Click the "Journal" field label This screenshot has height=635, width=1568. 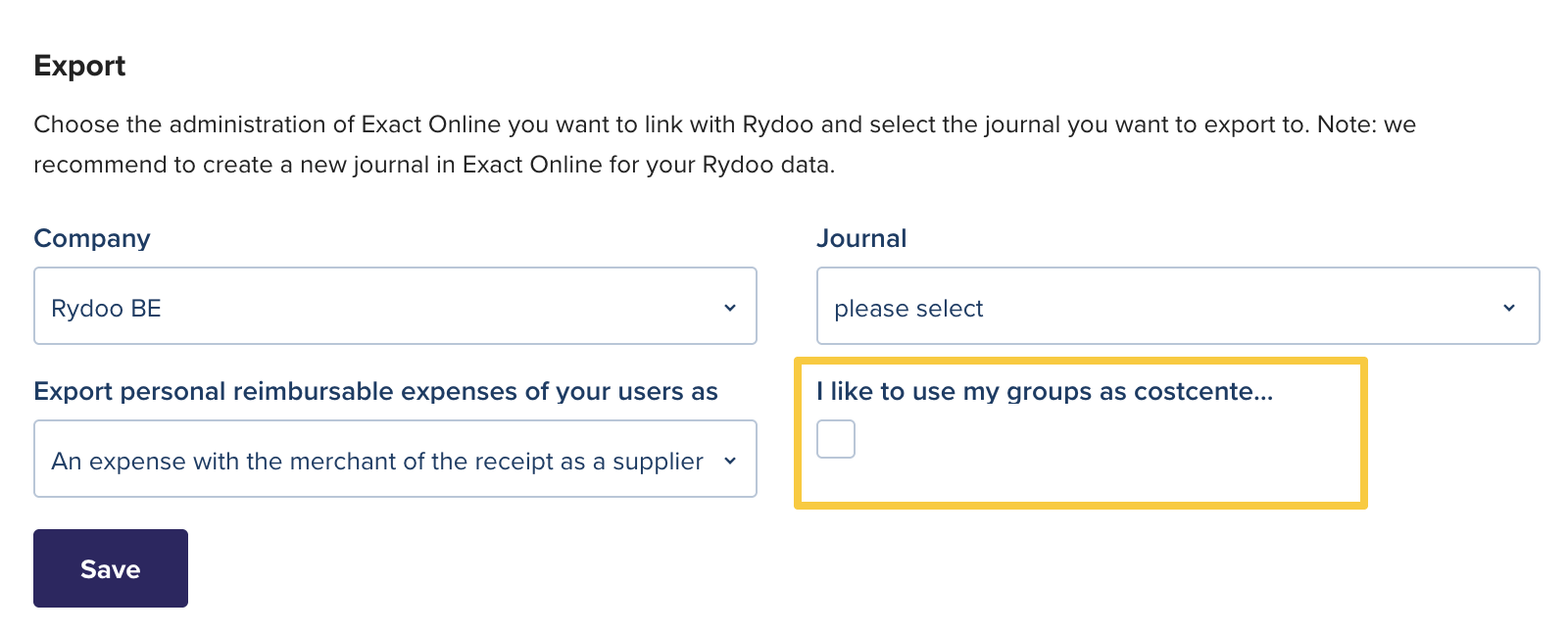(x=861, y=238)
